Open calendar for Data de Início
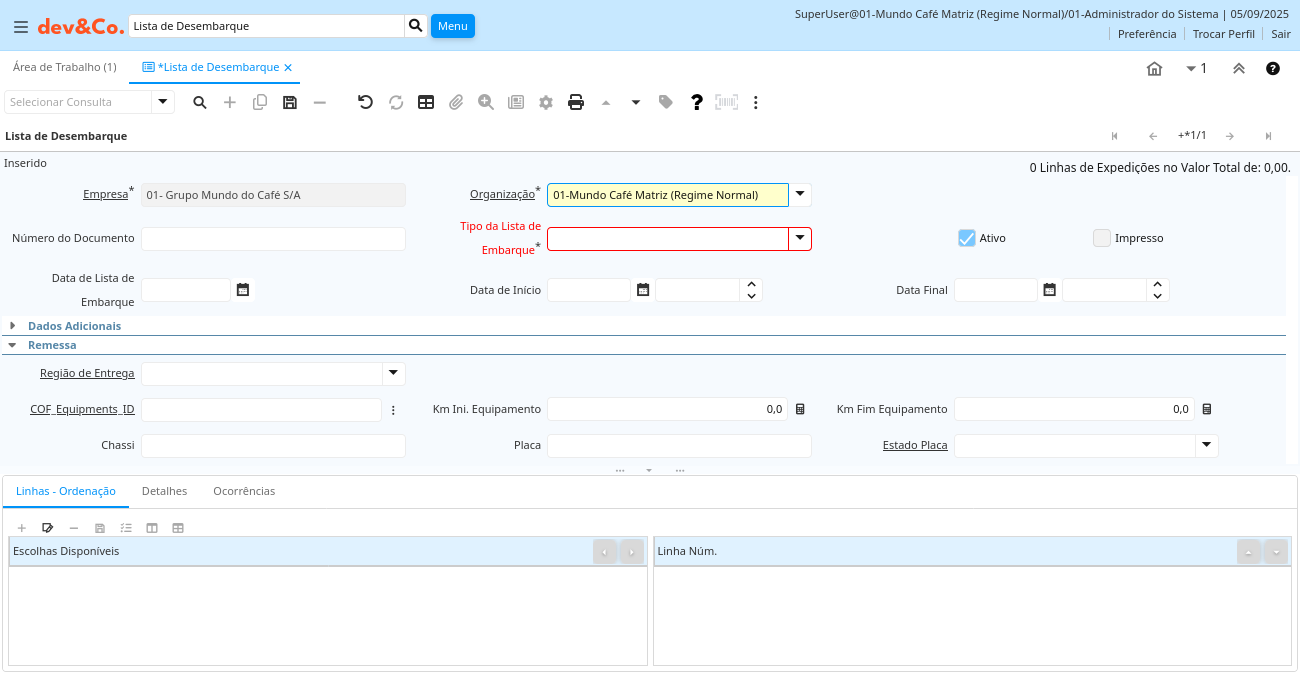 pyautogui.click(x=643, y=290)
